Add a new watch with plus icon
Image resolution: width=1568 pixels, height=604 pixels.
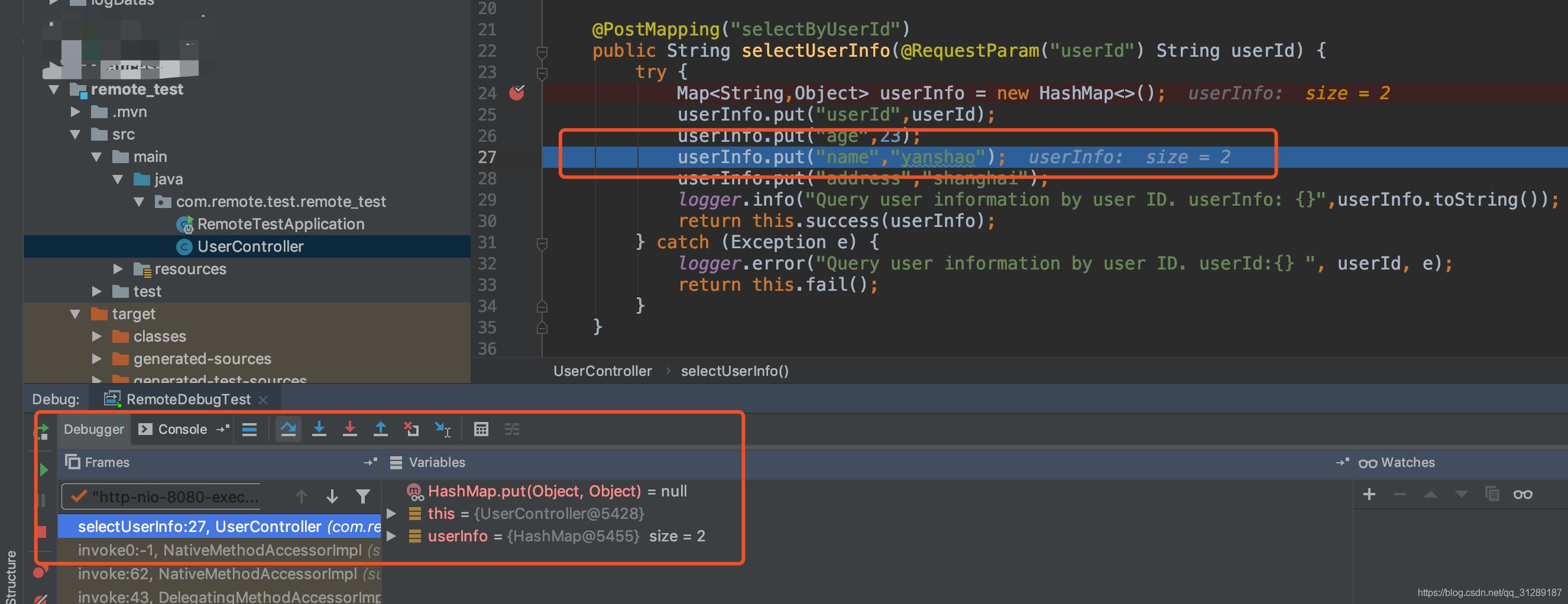point(1369,494)
